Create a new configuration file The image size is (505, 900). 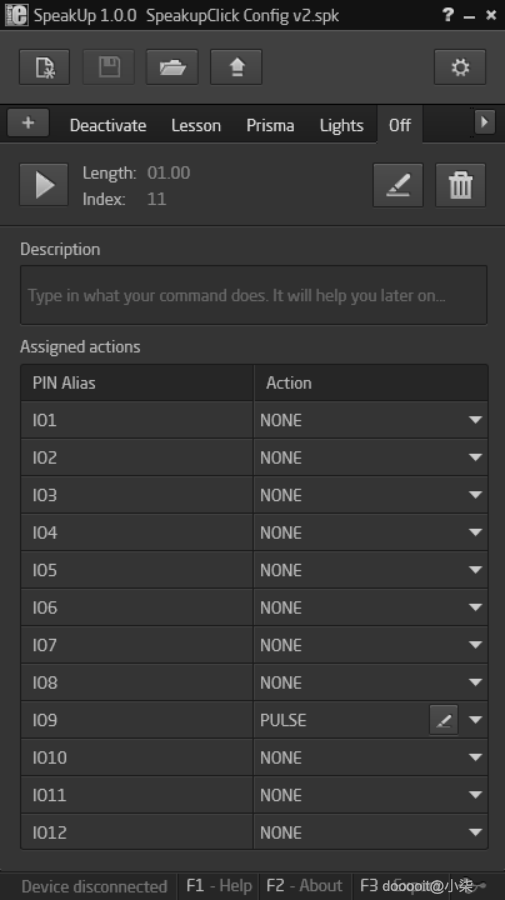pos(44,67)
